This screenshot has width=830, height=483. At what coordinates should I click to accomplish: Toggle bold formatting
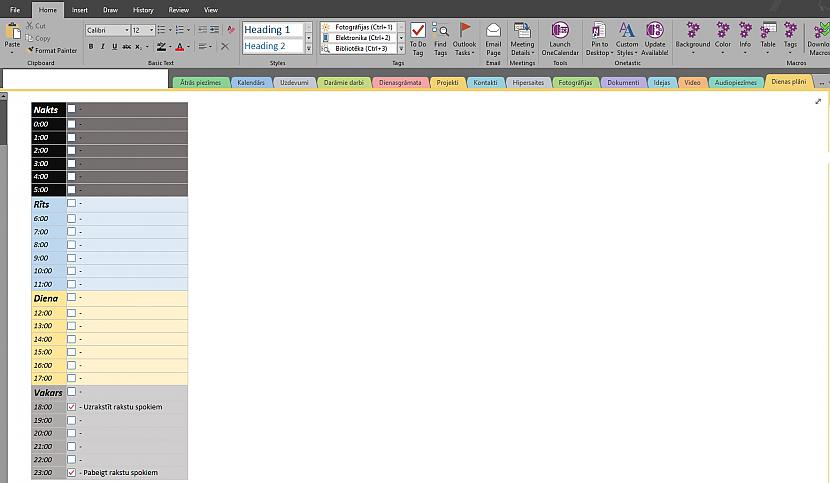91,47
